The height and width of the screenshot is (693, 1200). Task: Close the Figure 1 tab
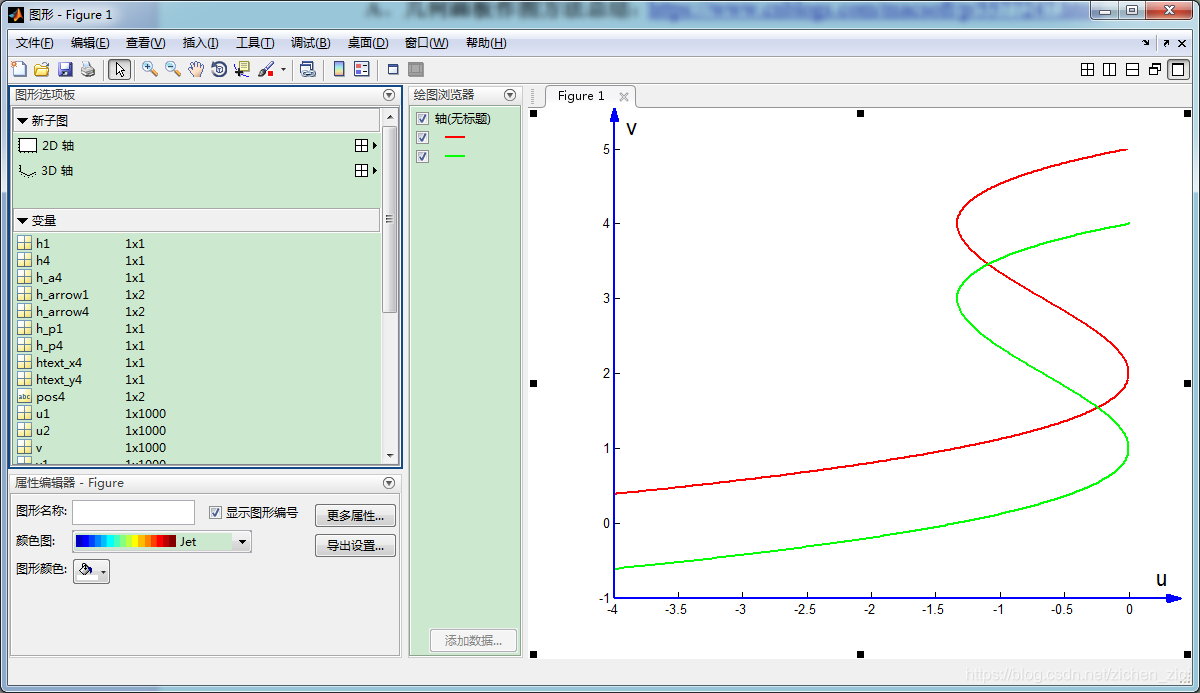(624, 97)
